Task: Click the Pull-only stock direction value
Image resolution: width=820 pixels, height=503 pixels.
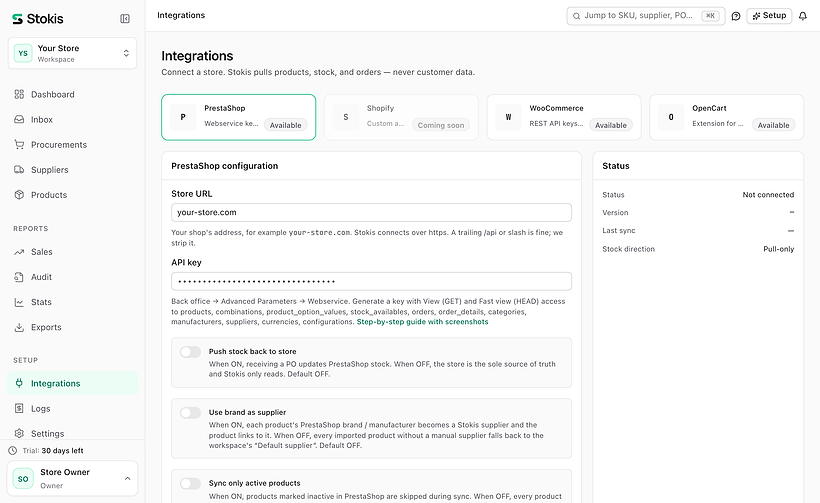Action: (779, 249)
